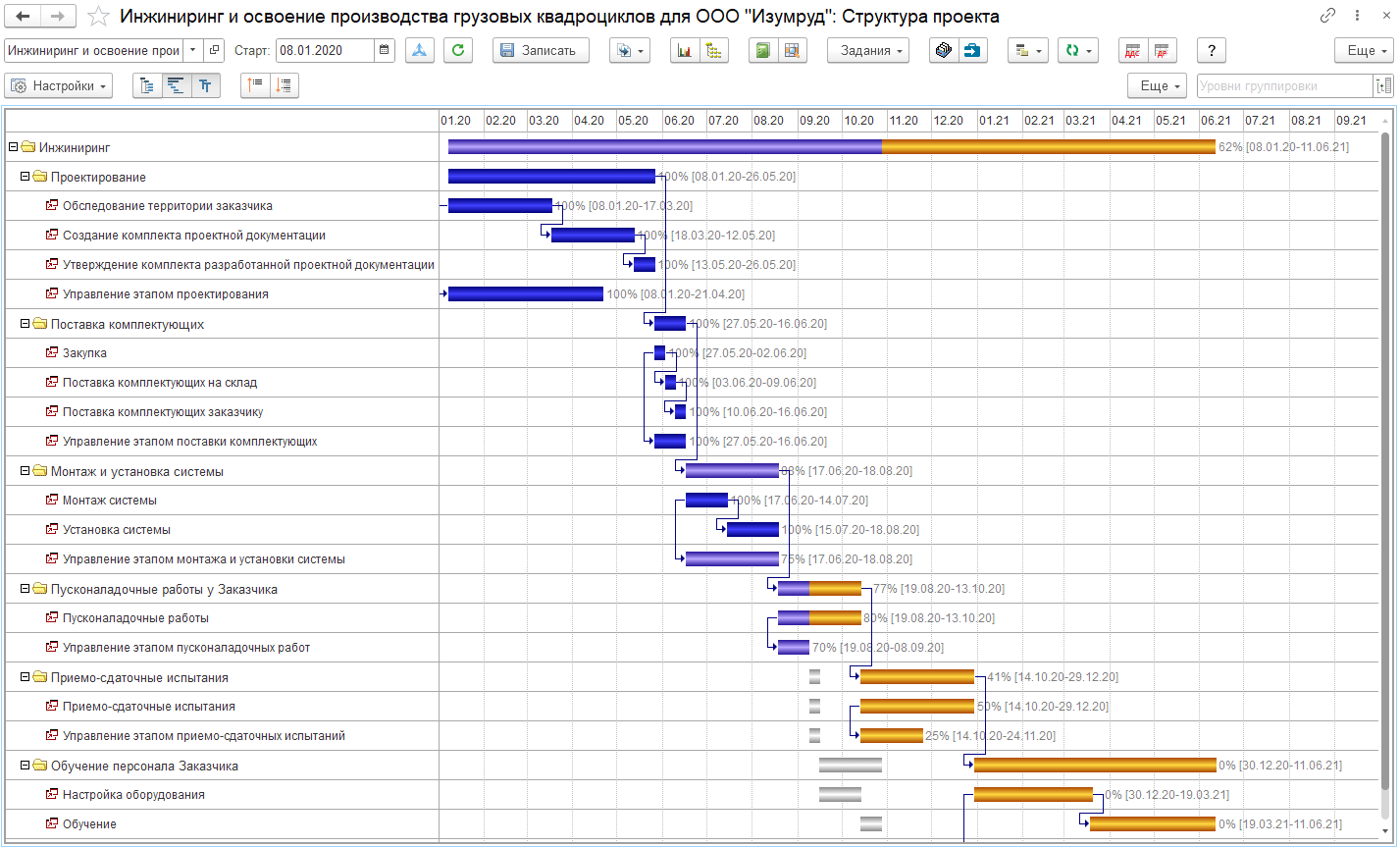This screenshot has width=1400, height=847.
Task: Click the Уровни группировки input field
Action: coord(1285,86)
